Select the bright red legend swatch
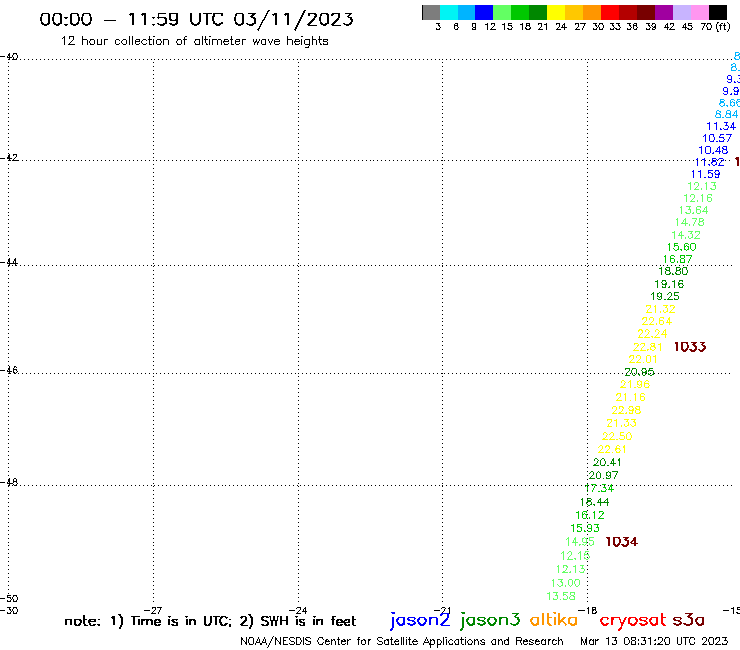Screen dimensions: 740x650 610,12
